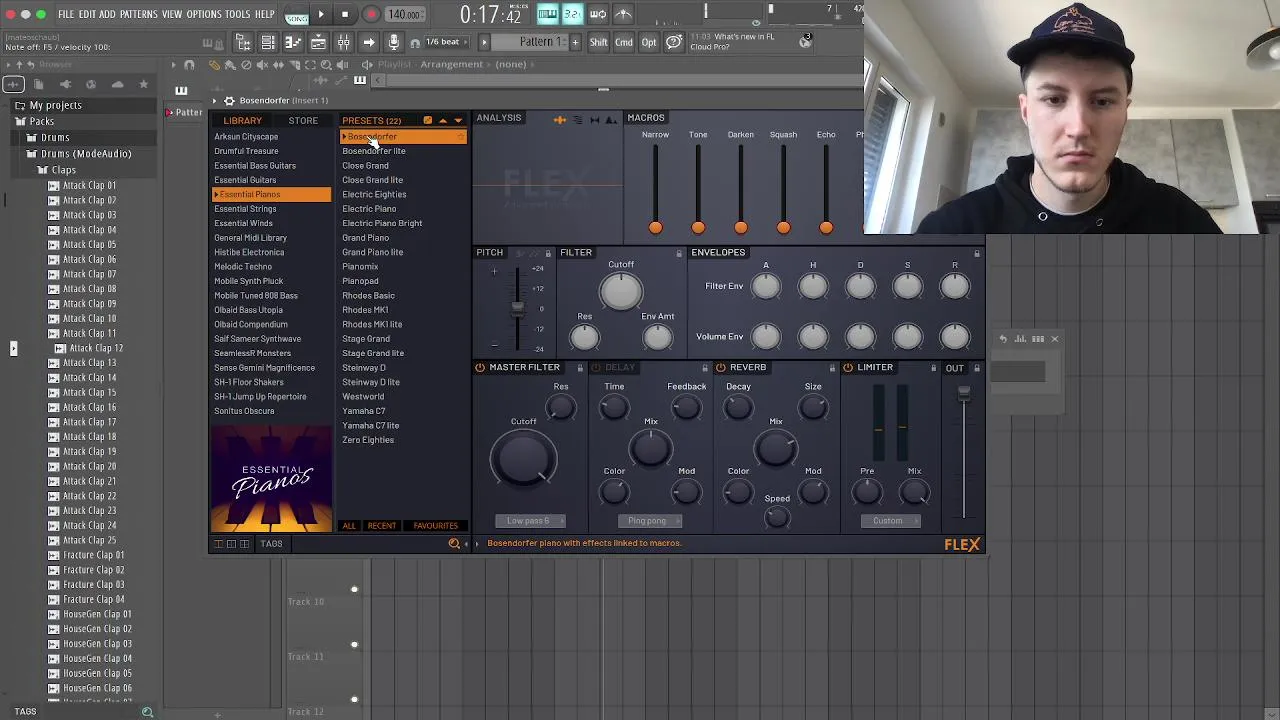Toggle the Master Filter power button
The width and height of the screenshot is (1280, 720).
480,367
